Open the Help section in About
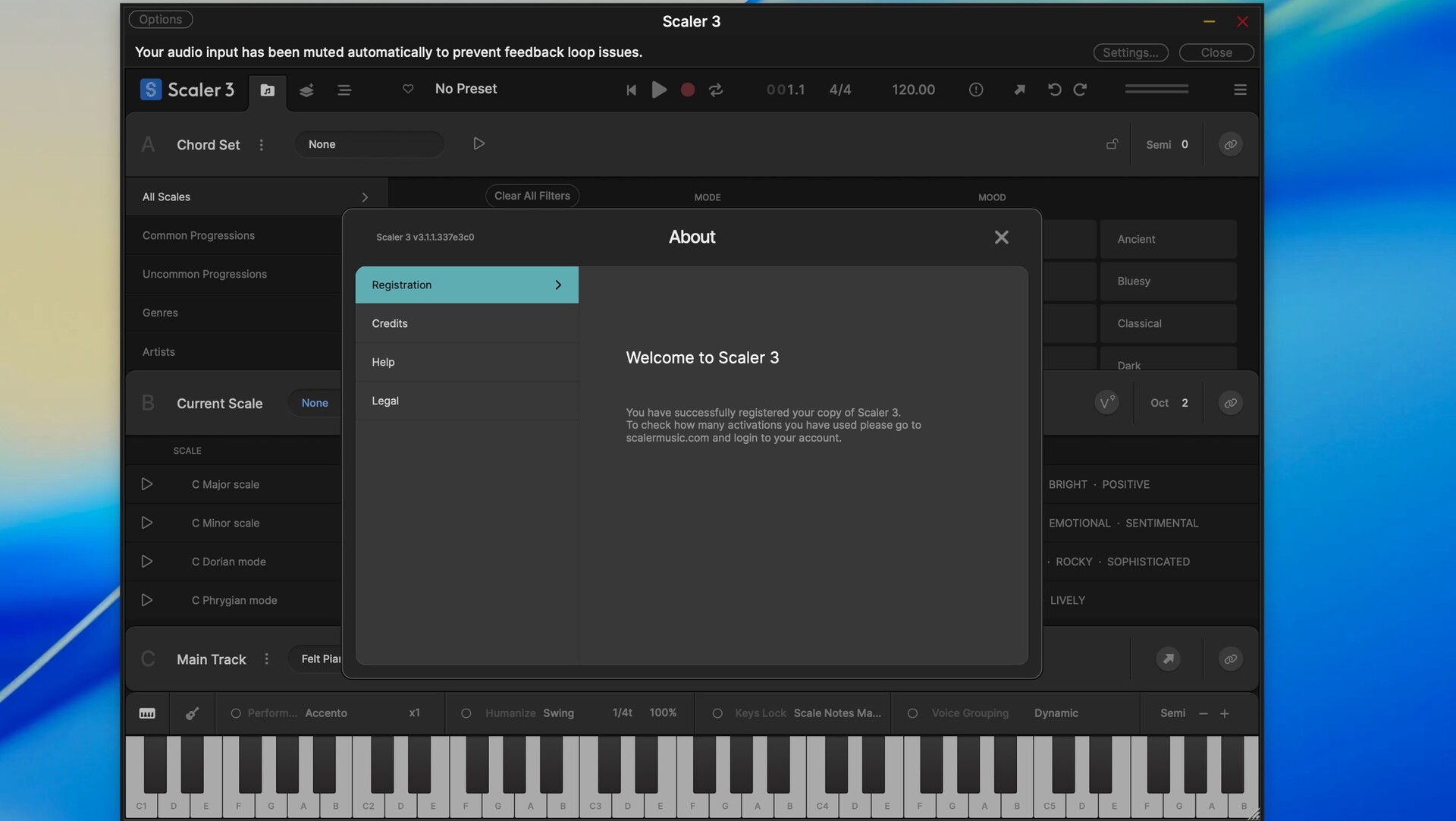Image resolution: width=1456 pixels, height=821 pixels. [x=467, y=362]
